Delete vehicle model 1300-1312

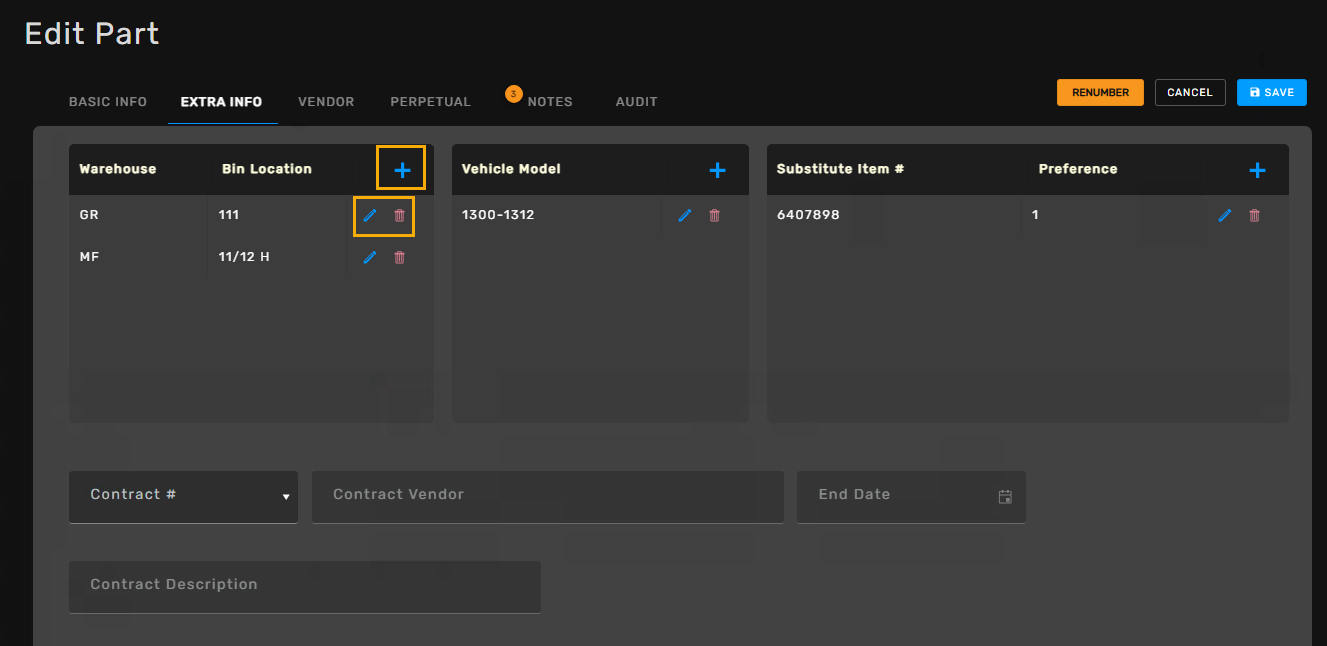714,216
